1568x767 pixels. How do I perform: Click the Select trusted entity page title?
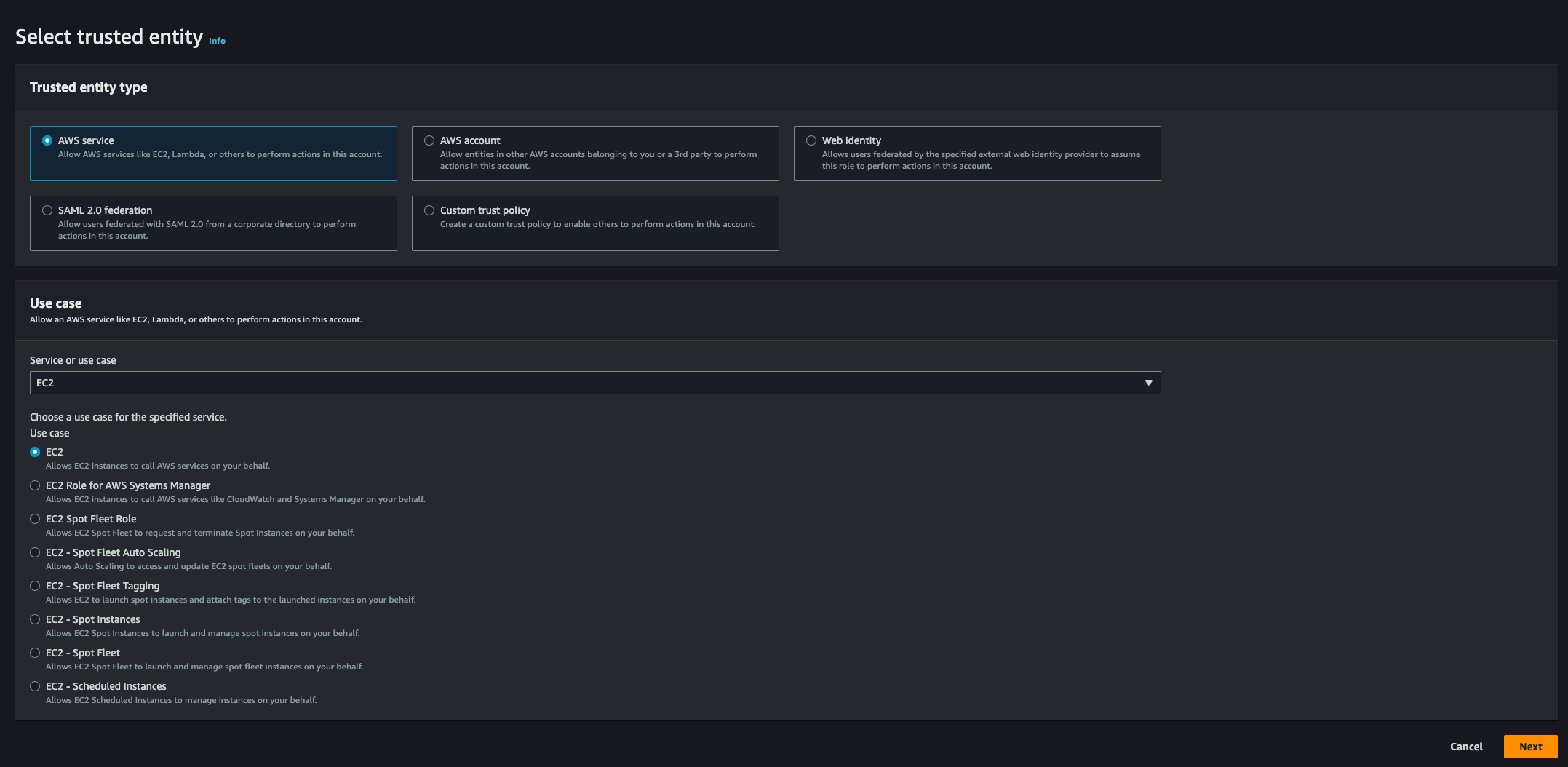[109, 37]
